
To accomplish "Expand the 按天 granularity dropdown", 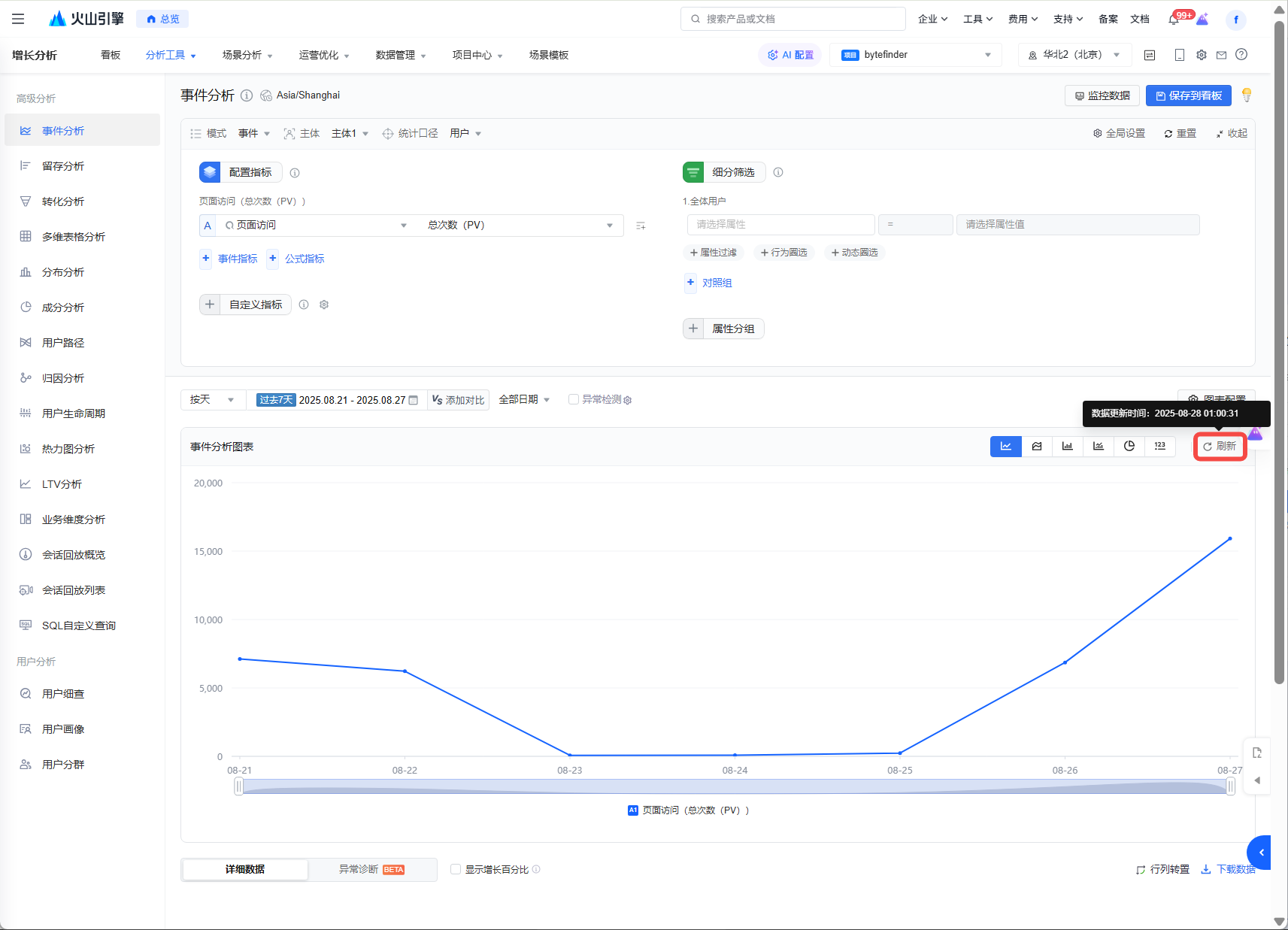I will click(213, 400).
